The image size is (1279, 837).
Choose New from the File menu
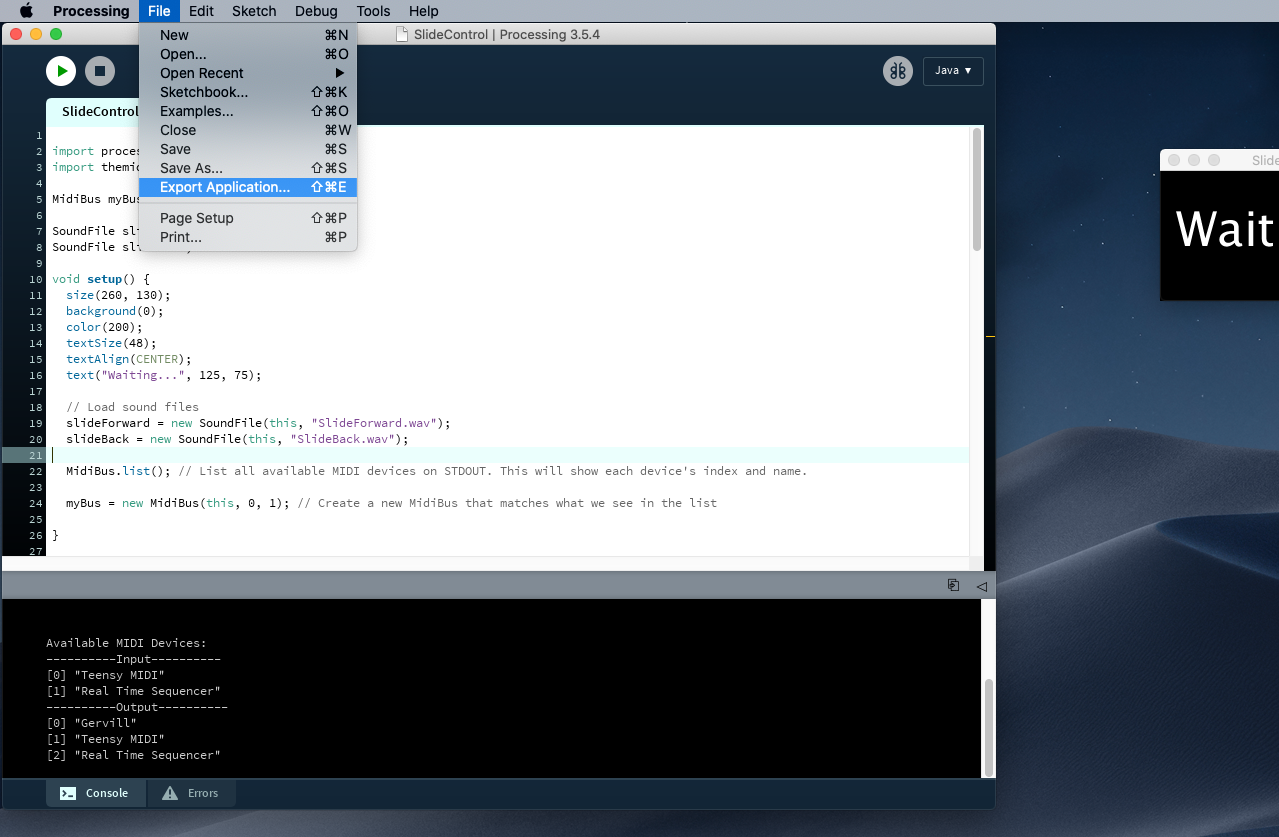tap(248, 35)
